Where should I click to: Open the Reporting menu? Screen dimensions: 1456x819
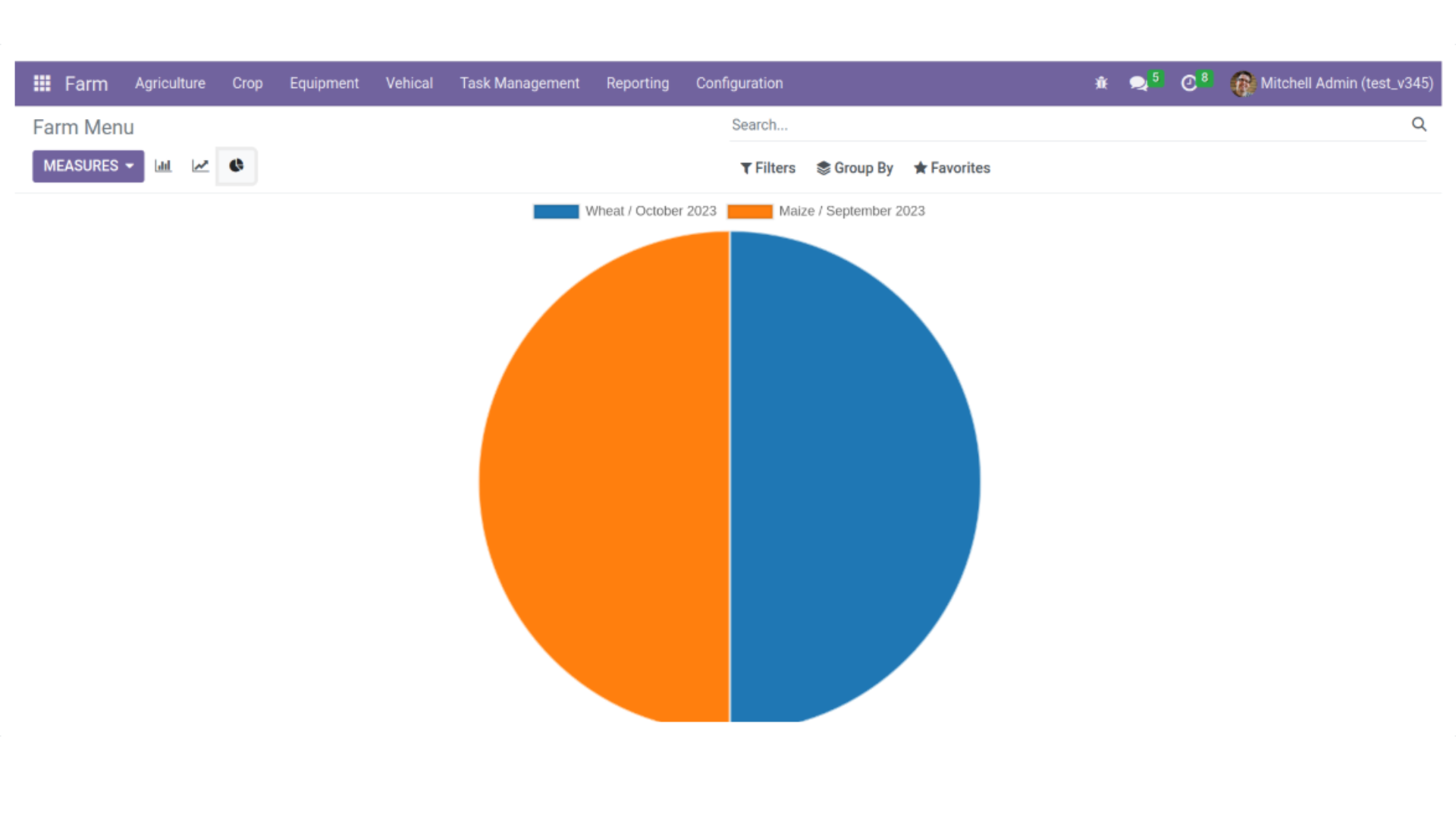(x=638, y=83)
